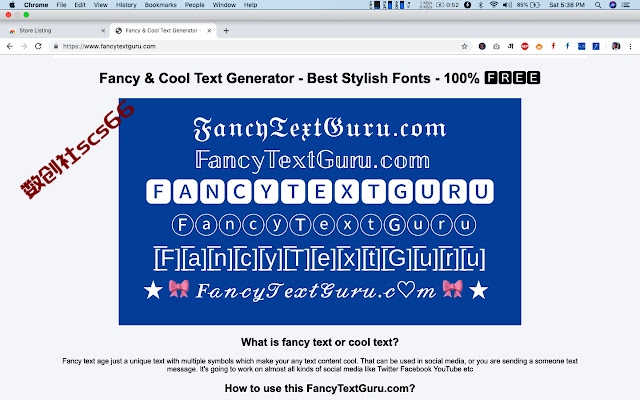Open the blue square extension next to profile avatar

pyautogui.click(x=596, y=46)
